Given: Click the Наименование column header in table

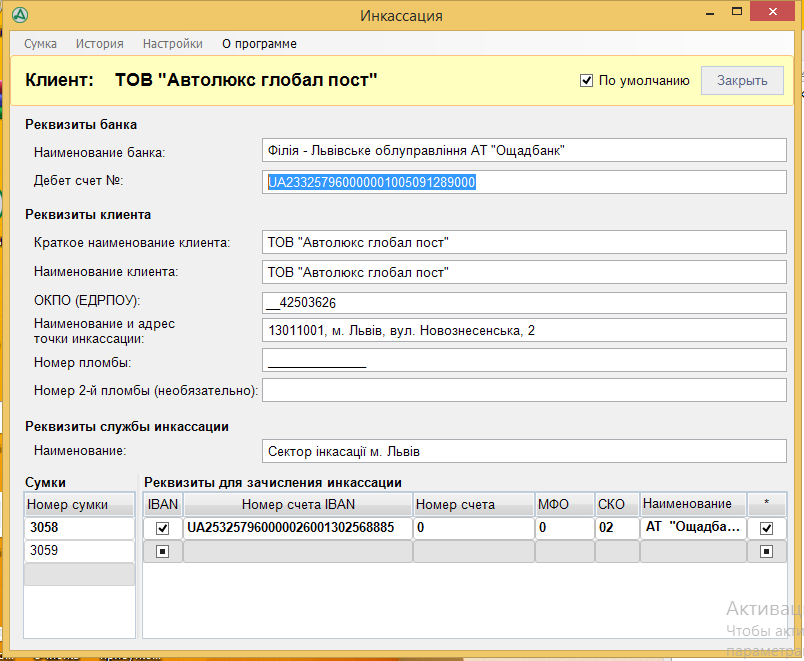Looking at the screenshot, I should 694,505.
